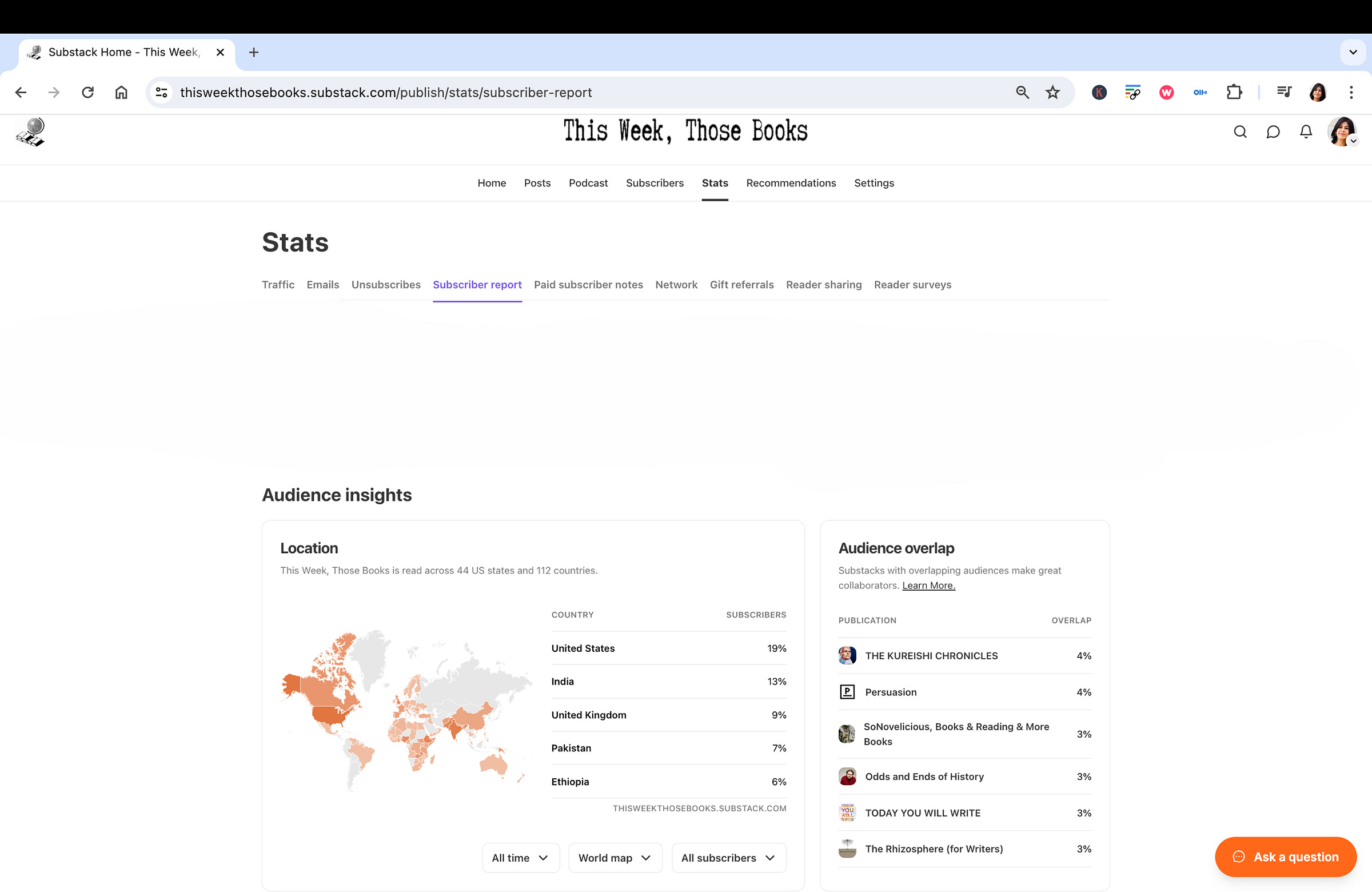The width and height of the screenshot is (1372, 892).
Task: Open the chat bubble icon
Action: click(1273, 132)
